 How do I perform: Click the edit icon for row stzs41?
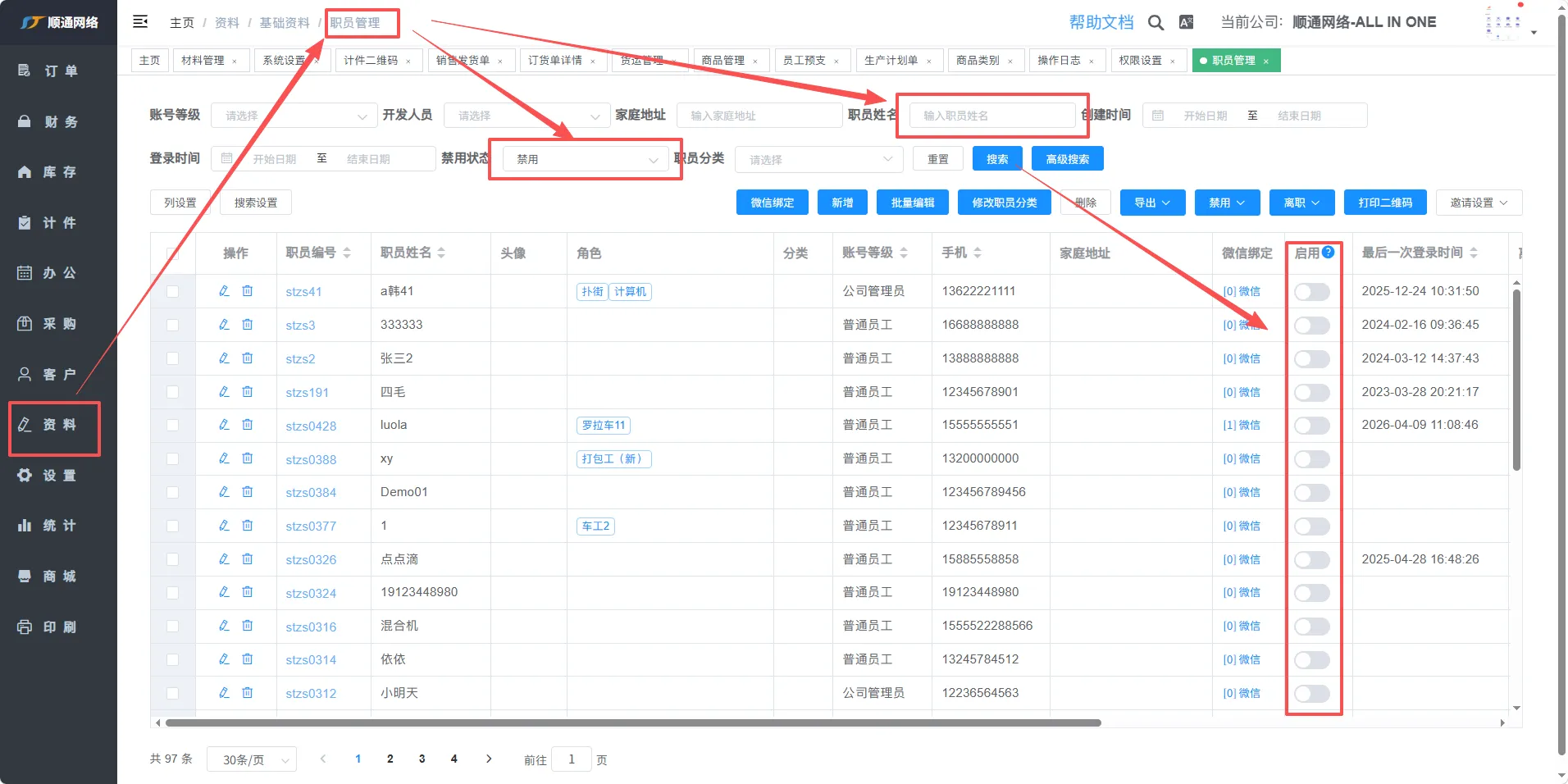pyautogui.click(x=224, y=291)
